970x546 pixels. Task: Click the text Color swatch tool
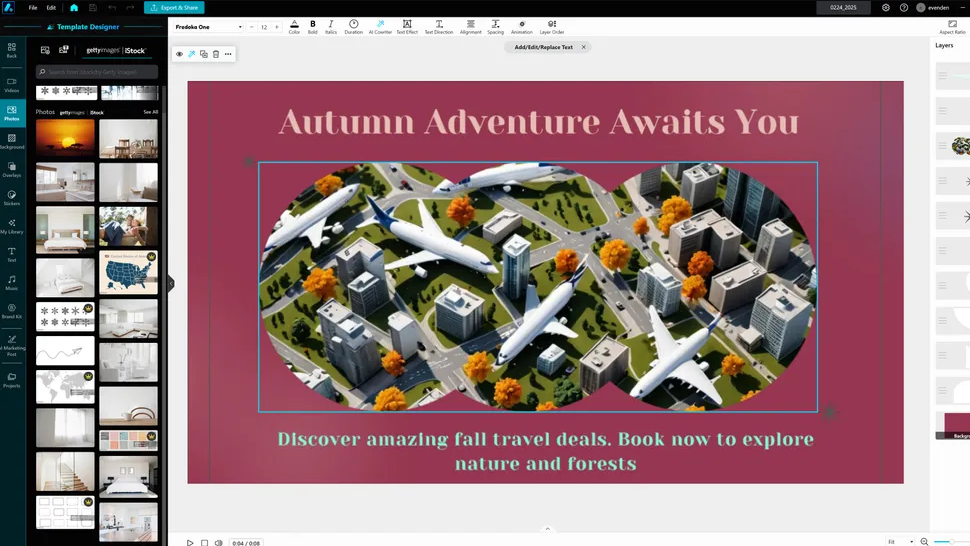point(294,26)
